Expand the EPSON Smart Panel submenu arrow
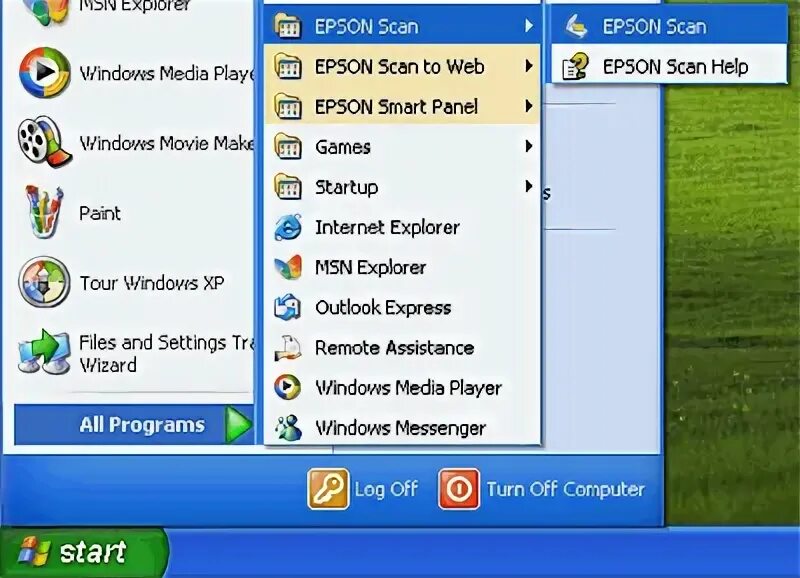The image size is (800, 578). [x=529, y=106]
